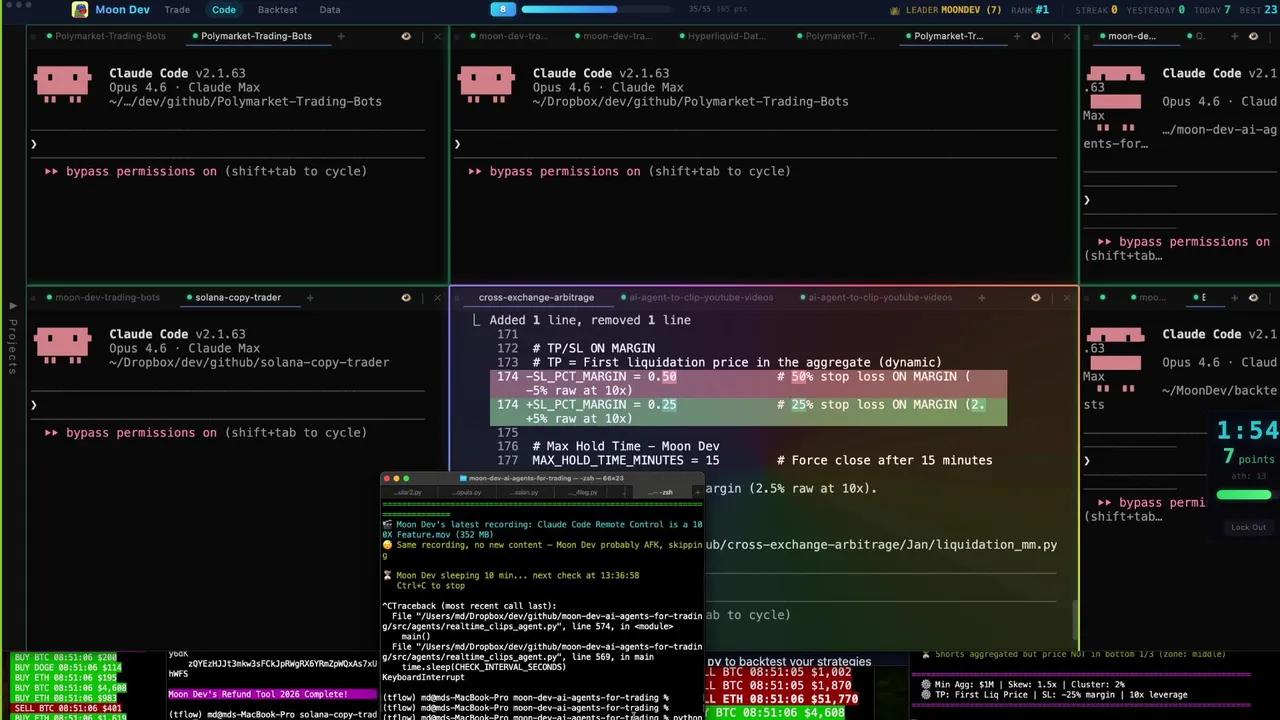
Task: Click scrollbar of cross-exchange-arbitrage pane
Action: pyautogui.click(x=1074, y=618)
